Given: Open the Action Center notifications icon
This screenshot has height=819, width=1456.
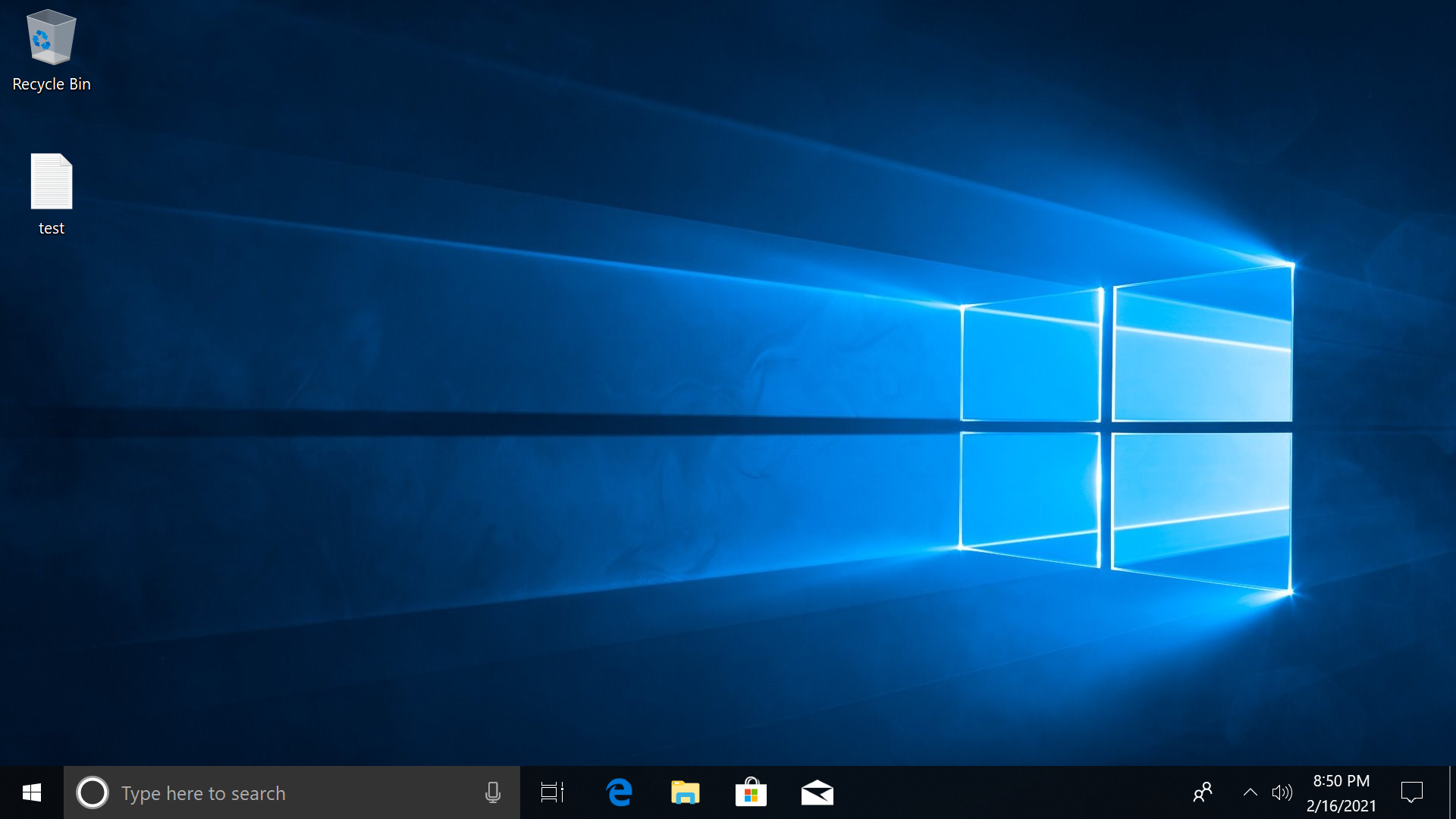Looking at the screenshot, I should pyautogui.click(x=1411, y=792).
